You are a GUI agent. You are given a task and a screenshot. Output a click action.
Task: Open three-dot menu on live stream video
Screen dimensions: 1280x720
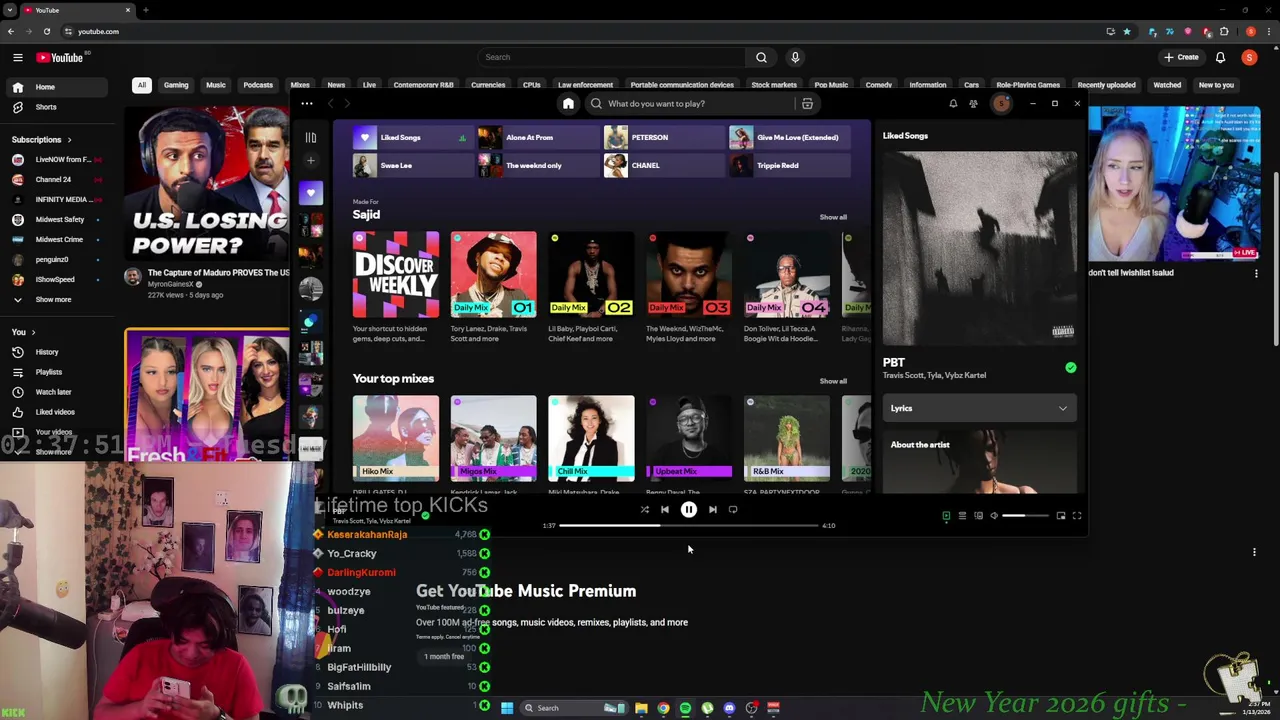click(x=1256, y=274)
